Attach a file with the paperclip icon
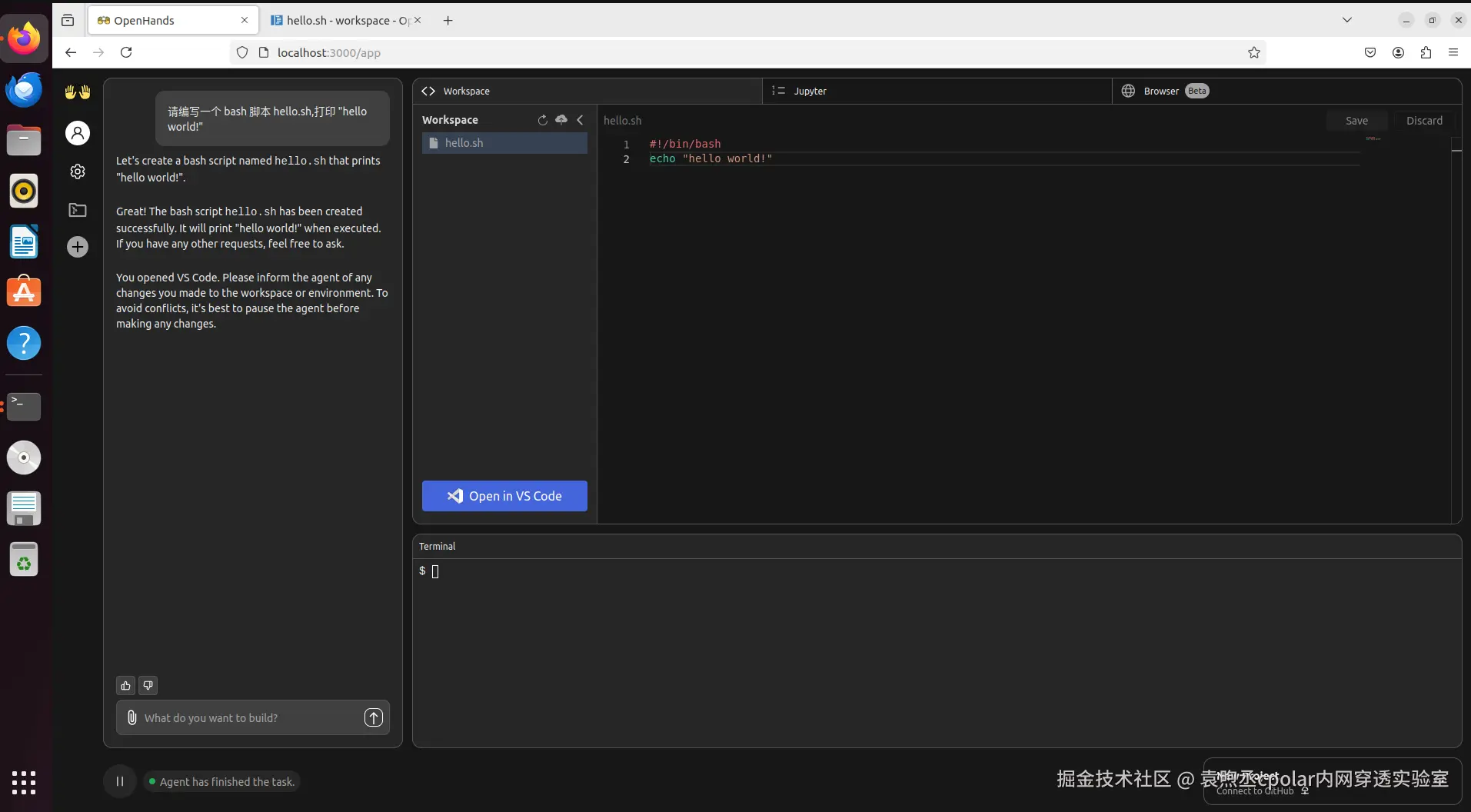1471x812 pixels. click(x=132, y=717)
